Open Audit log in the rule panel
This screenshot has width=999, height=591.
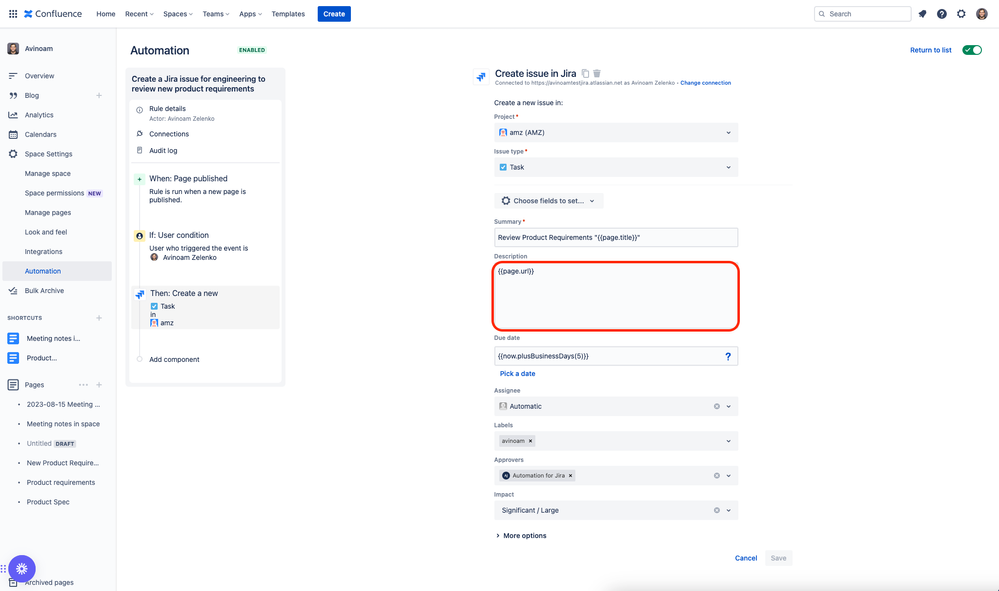163,151
